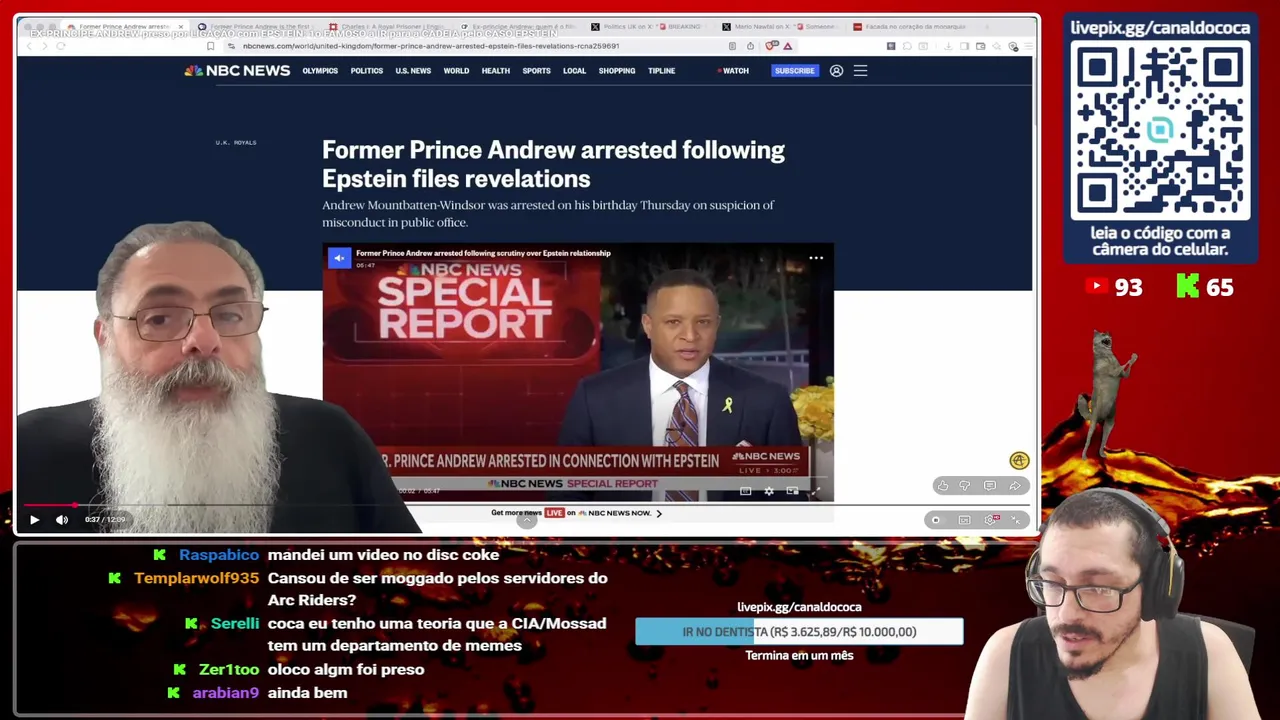Open reader mode icon in address bar

(x=732, y=46)
